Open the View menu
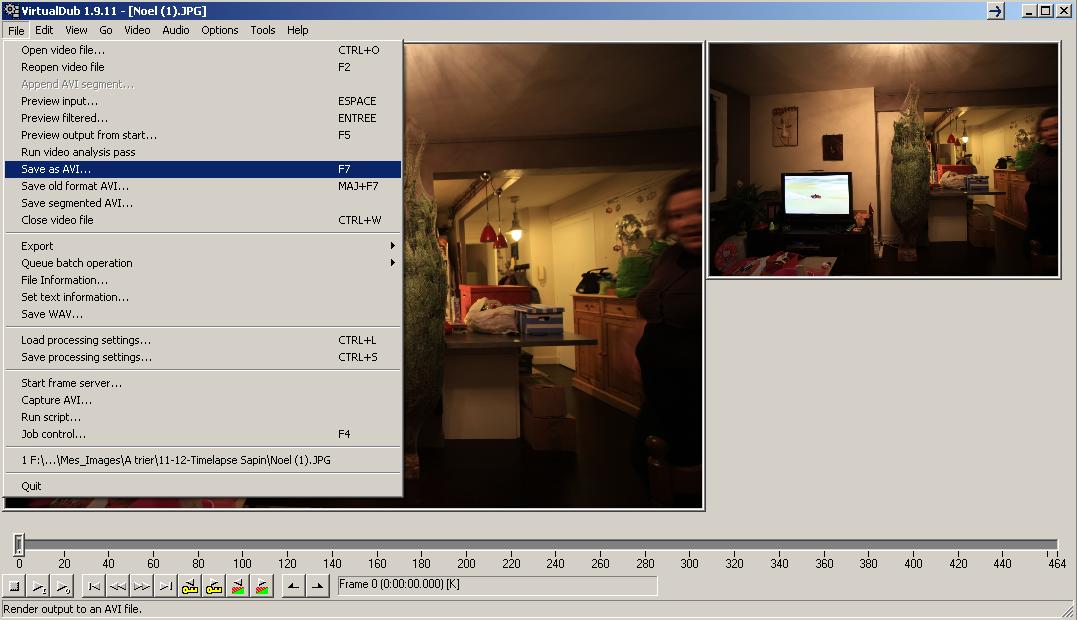1077x620 pixels. [x=76, y=30]
